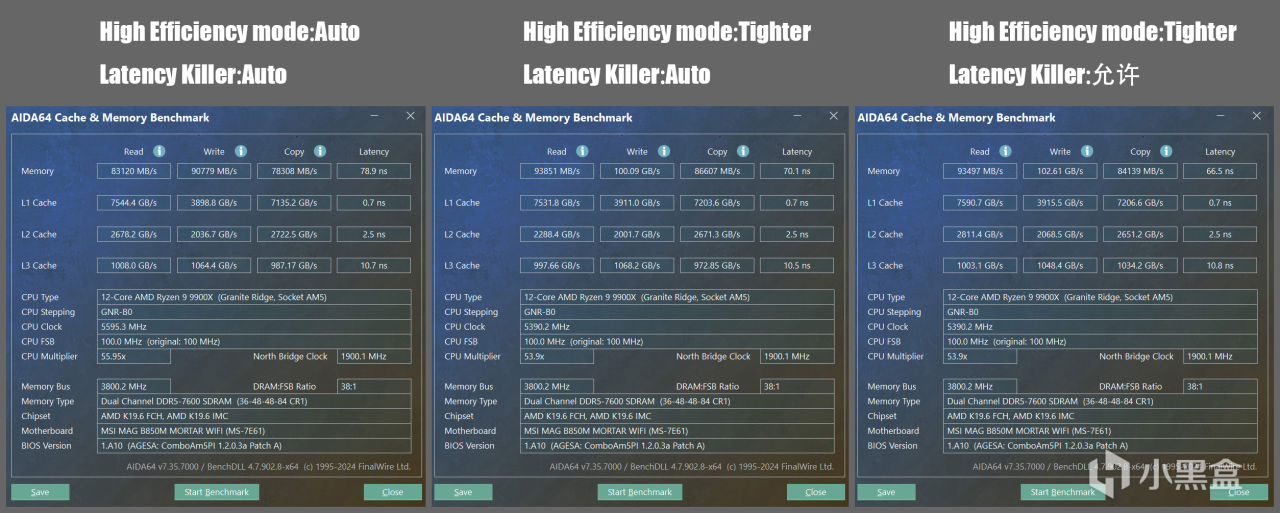Click L2 cache read 2811.4 GB/s
Viewport: 1280px width, 513px height.
coord(980,235)
